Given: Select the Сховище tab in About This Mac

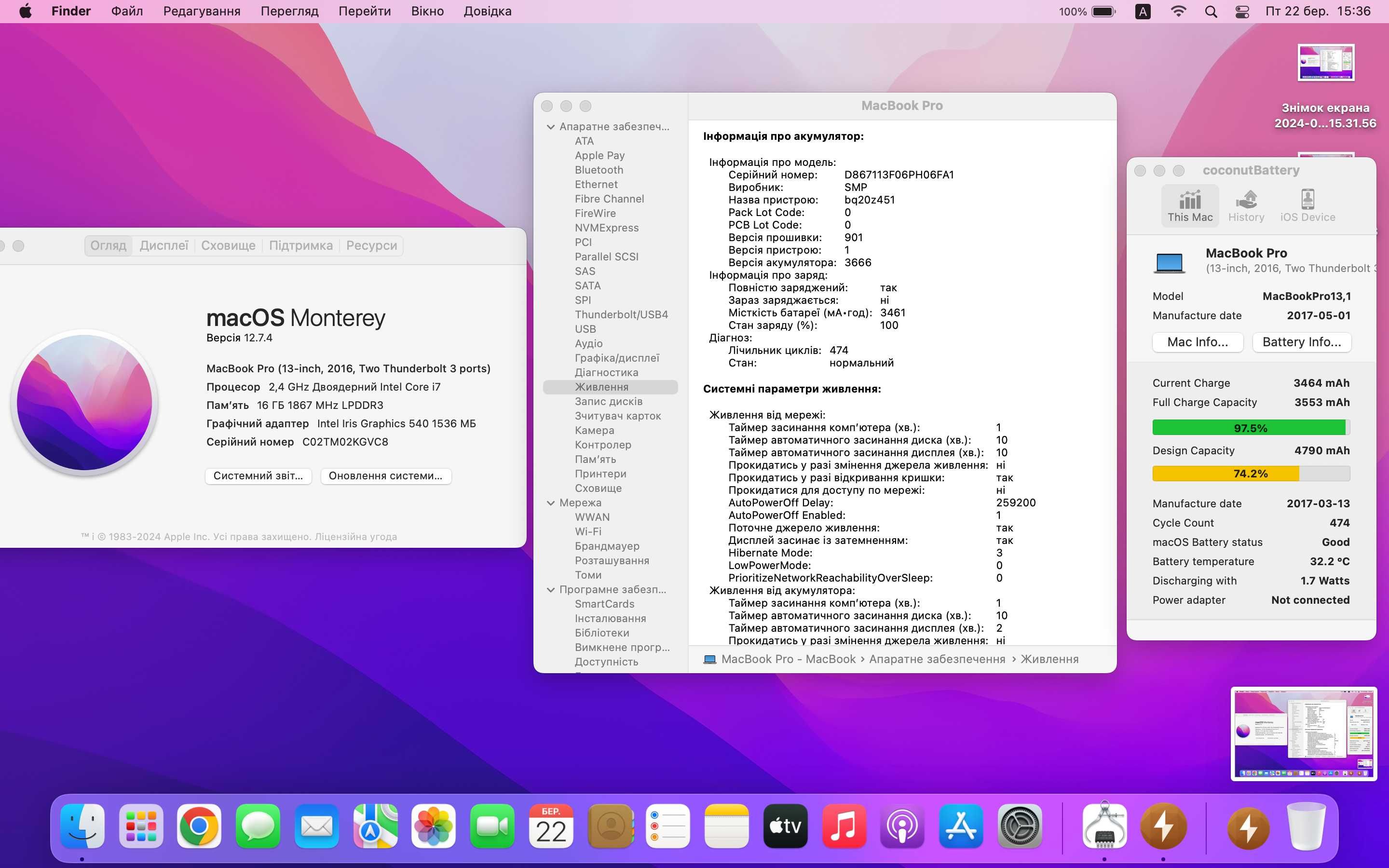Looking at the screenshot, I should tap(227, 245).
